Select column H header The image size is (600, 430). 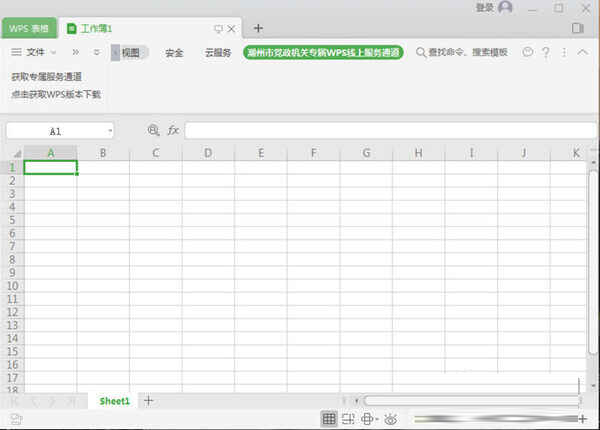tap(419, 153)
